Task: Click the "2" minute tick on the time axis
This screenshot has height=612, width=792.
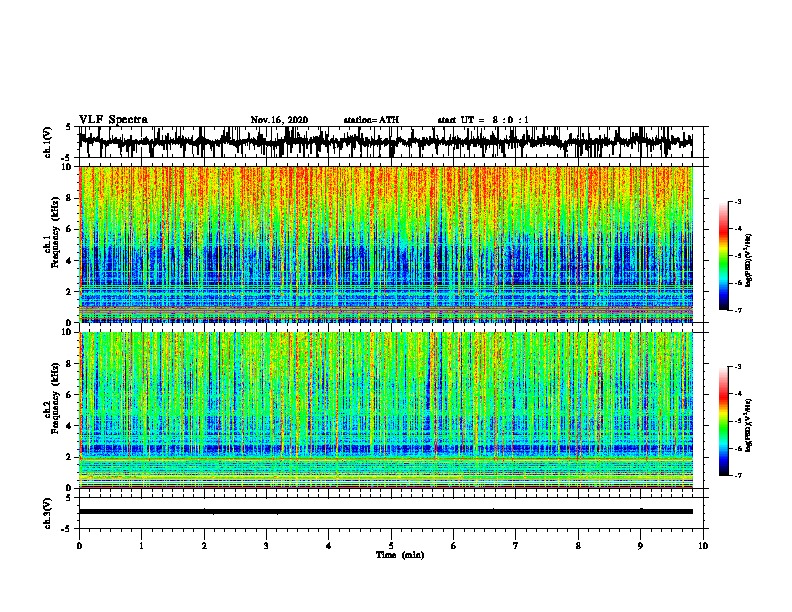Action: 204,546
